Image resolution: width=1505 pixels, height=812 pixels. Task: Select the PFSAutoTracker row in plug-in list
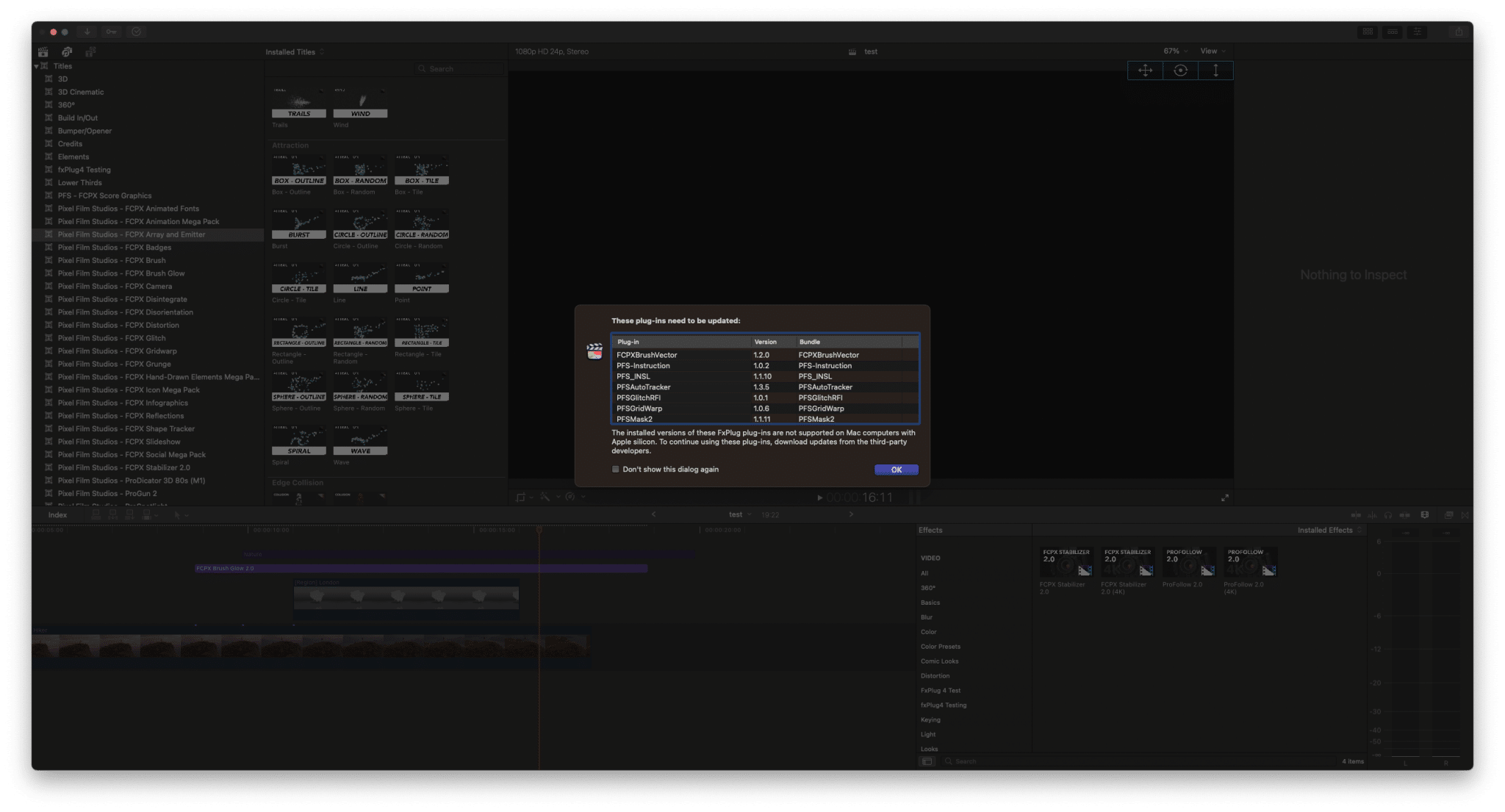(x=764, y=387)
